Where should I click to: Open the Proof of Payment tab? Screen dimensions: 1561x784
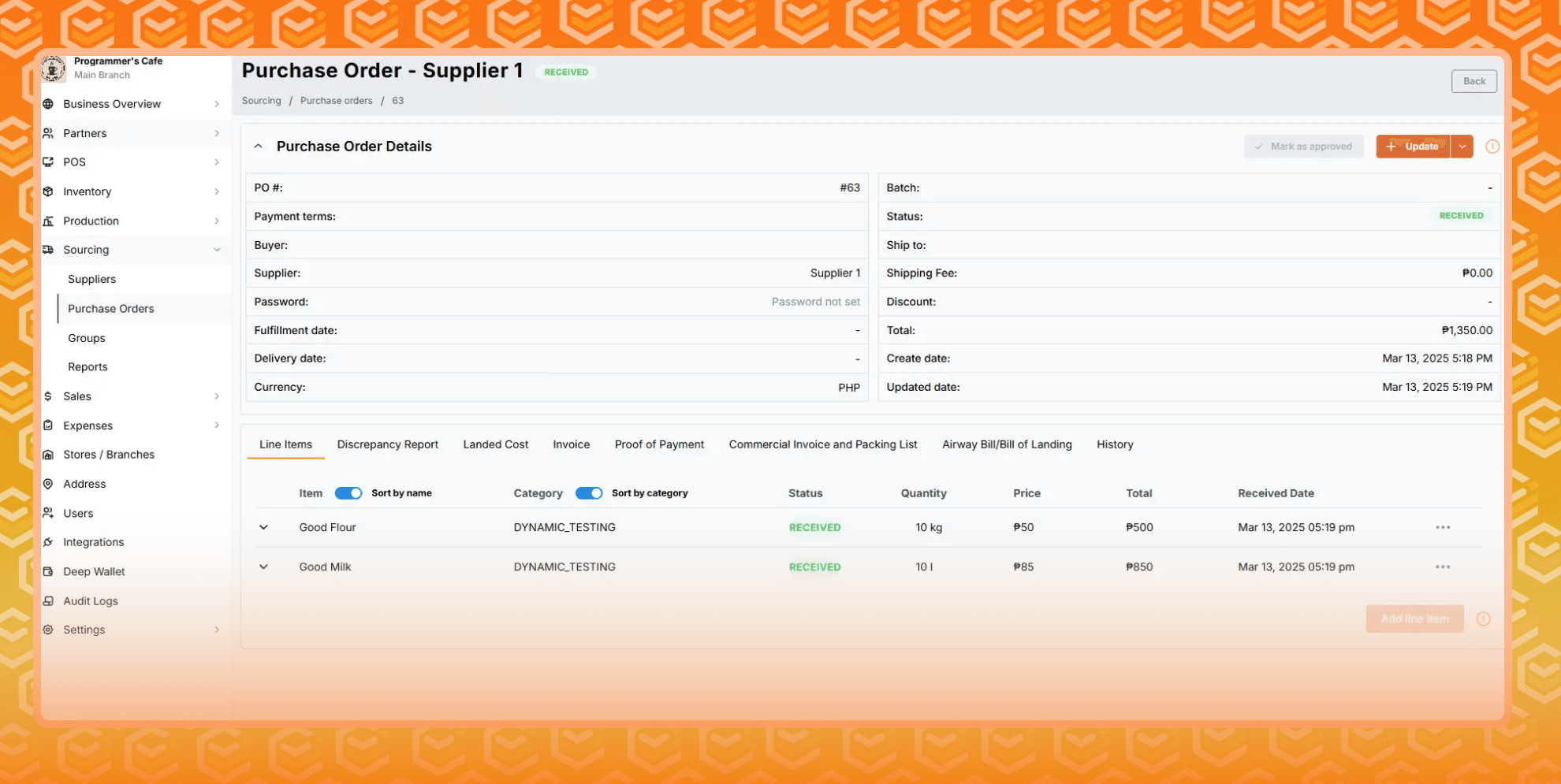tap(659, 444)
